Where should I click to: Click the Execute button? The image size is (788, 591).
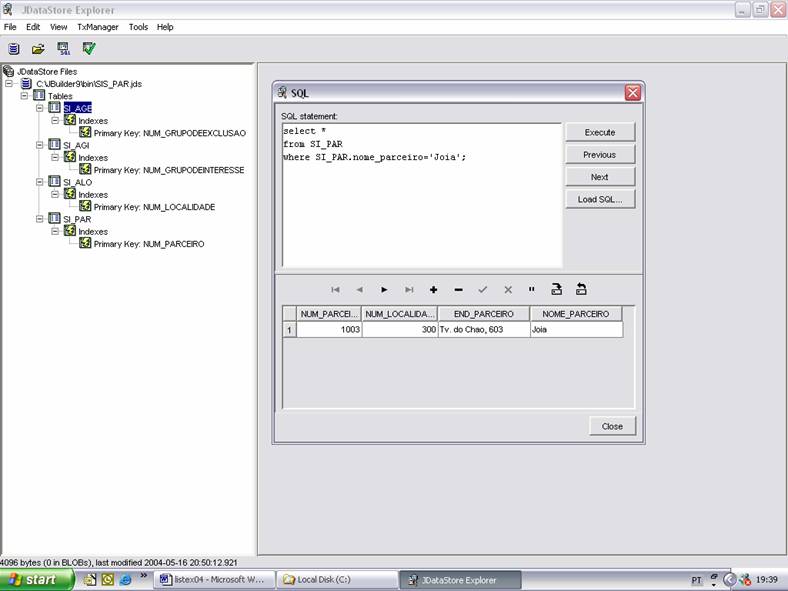pyautogui.click(x=600, y=132)
